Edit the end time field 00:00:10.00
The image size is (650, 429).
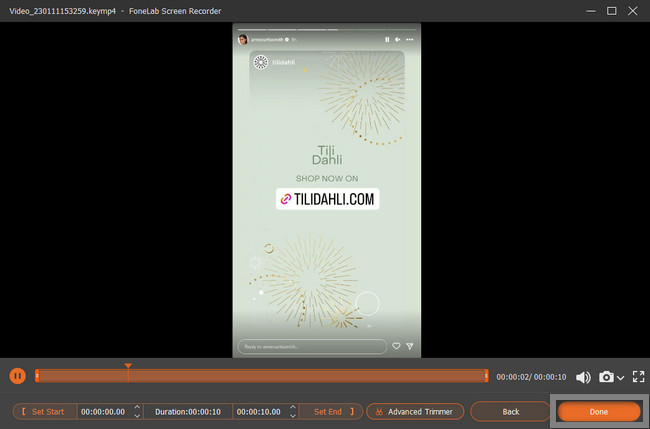coord(259,412)
